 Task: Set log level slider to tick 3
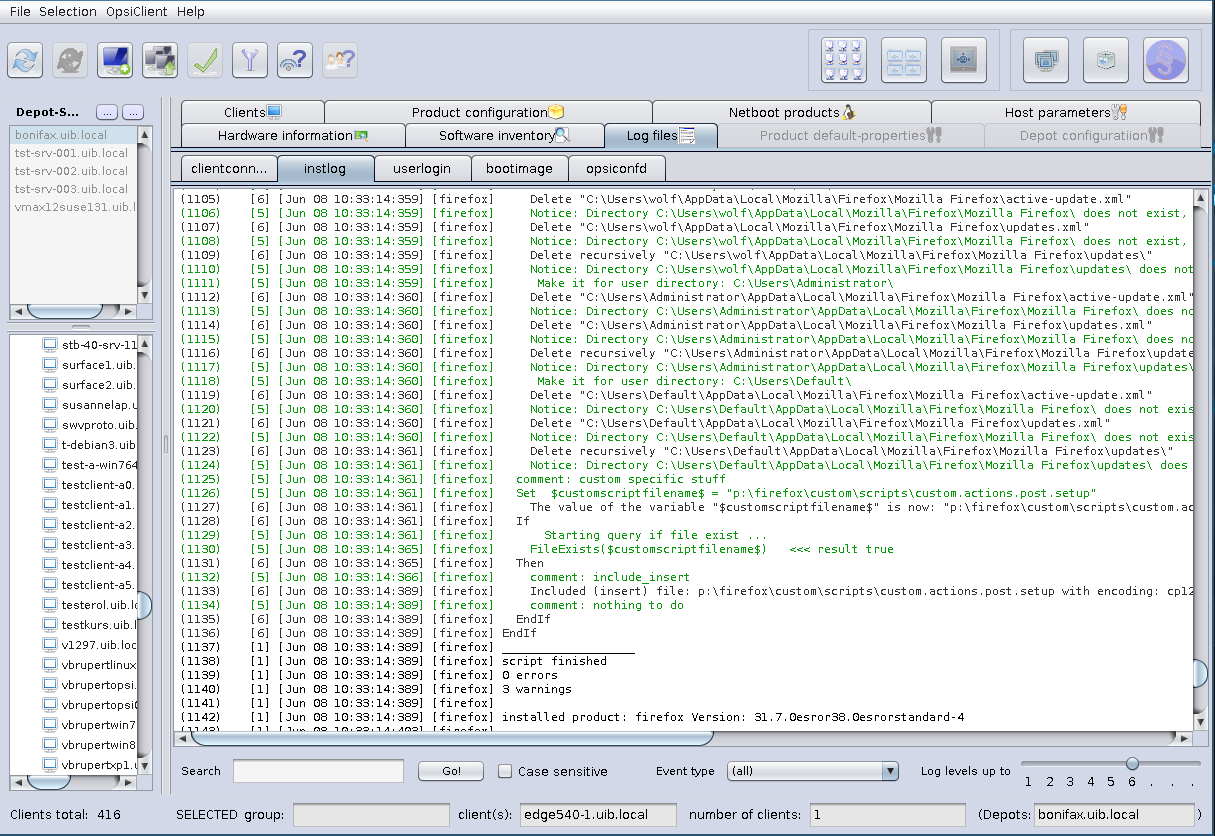[1070, 781]
